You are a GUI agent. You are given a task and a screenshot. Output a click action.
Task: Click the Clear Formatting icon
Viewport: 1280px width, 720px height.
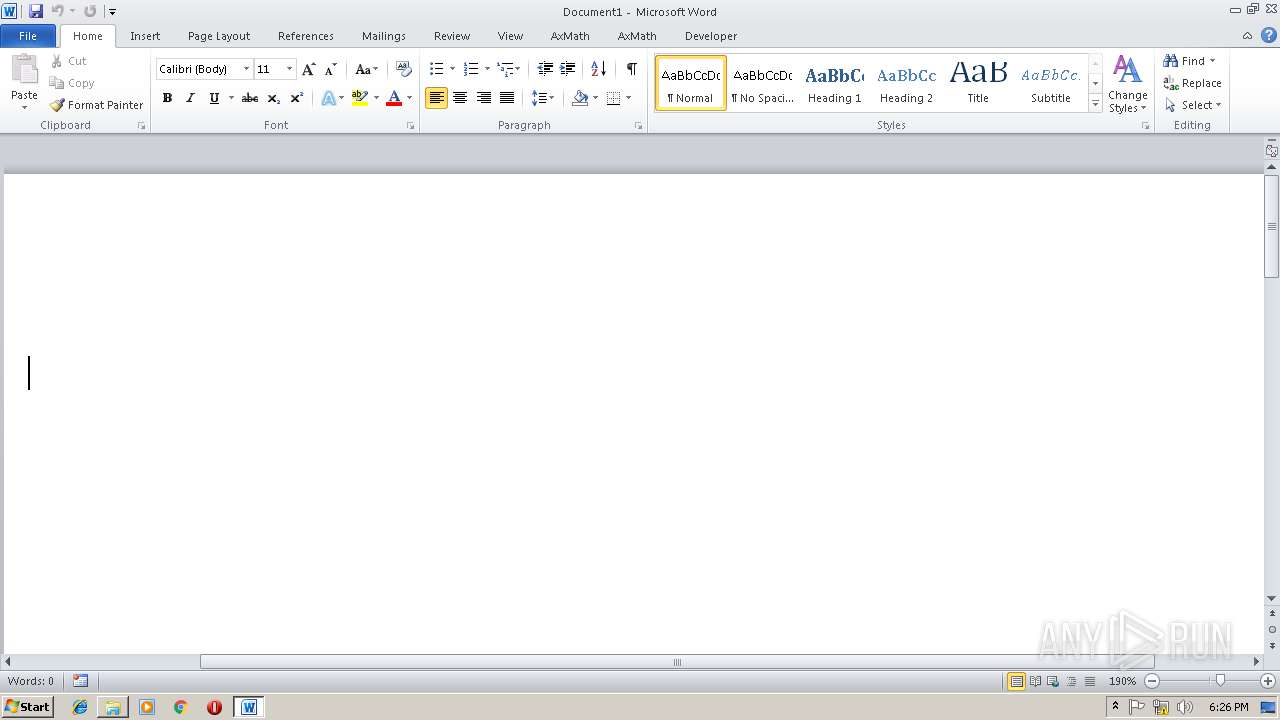pyautogui.click(x=404, y=69)
